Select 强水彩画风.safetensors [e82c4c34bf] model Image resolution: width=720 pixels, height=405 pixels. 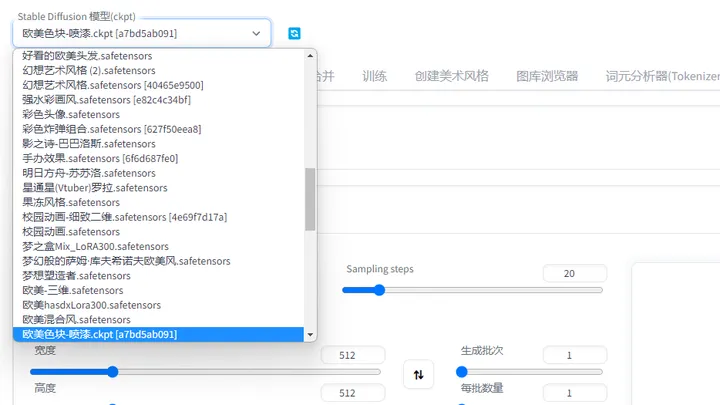pyautogui.click(x=158, y=100)
